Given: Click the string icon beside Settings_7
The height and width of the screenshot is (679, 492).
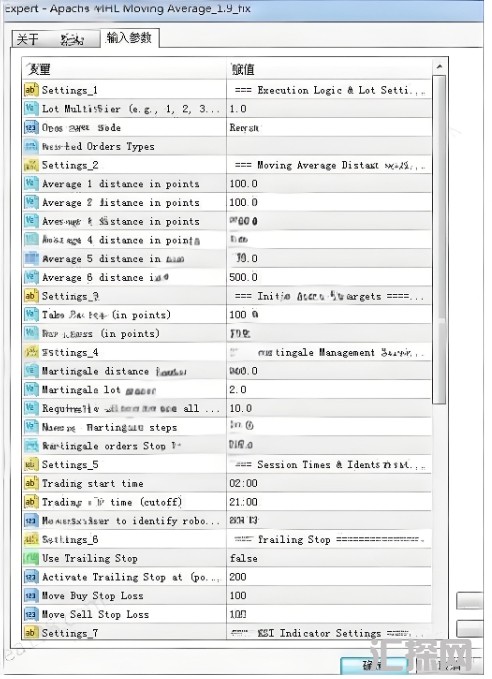Looking at the screenshot, I should click(31, 632).
